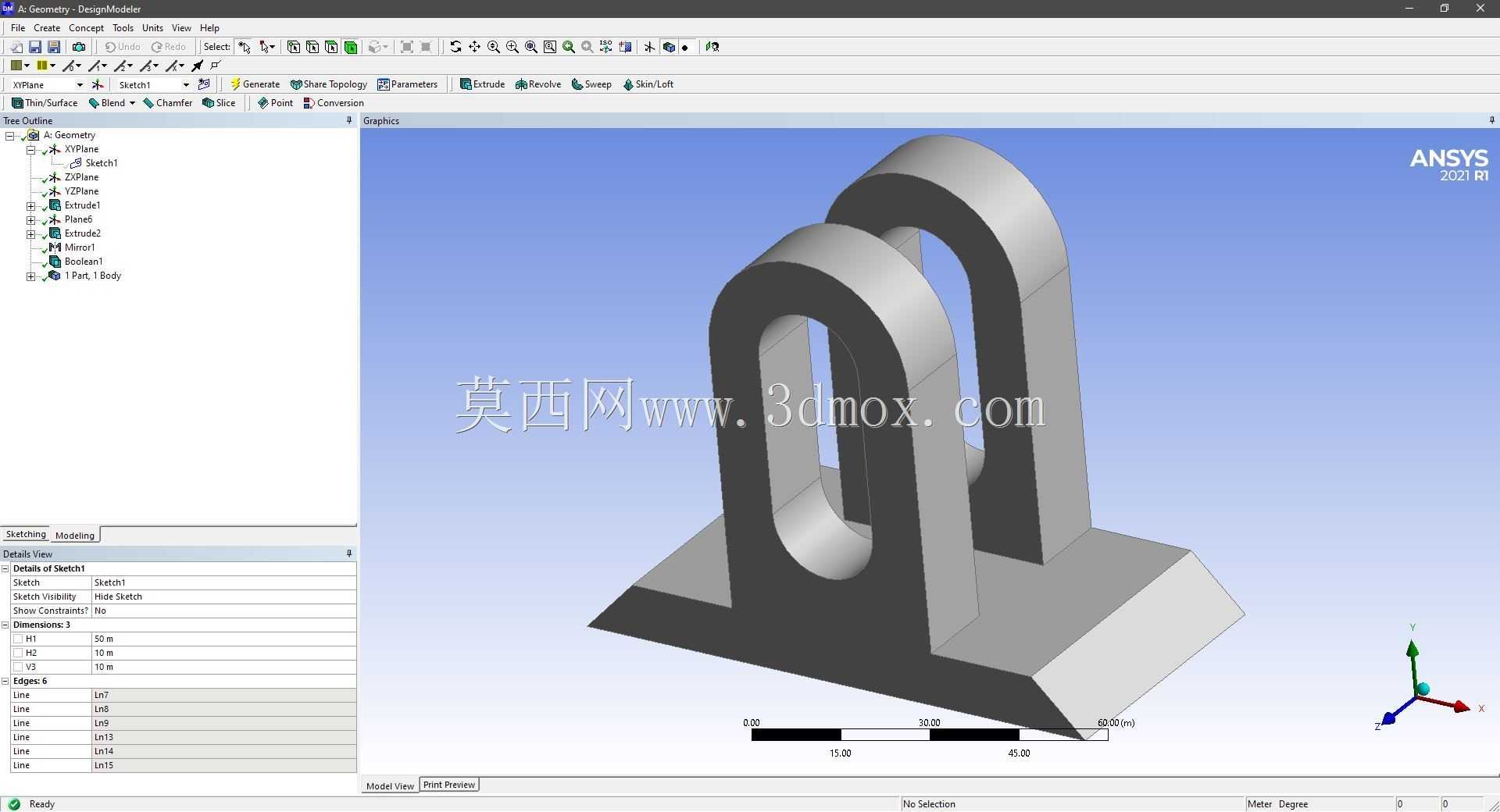The width and height of the screenshot is (1500, 812).
Task: Click the Undo button
Action: tap(123, 47)
